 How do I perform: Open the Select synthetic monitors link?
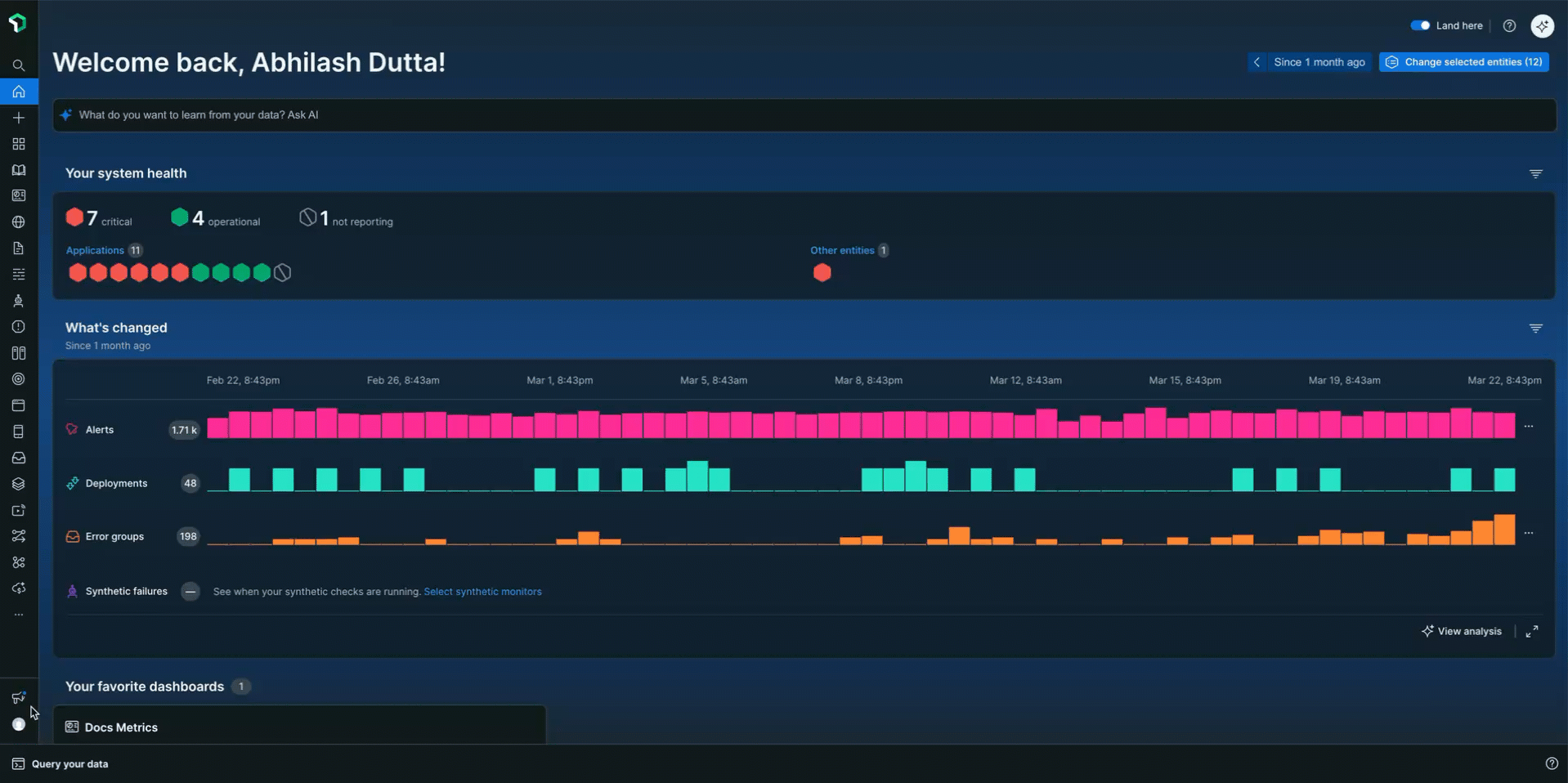point(482,591)
